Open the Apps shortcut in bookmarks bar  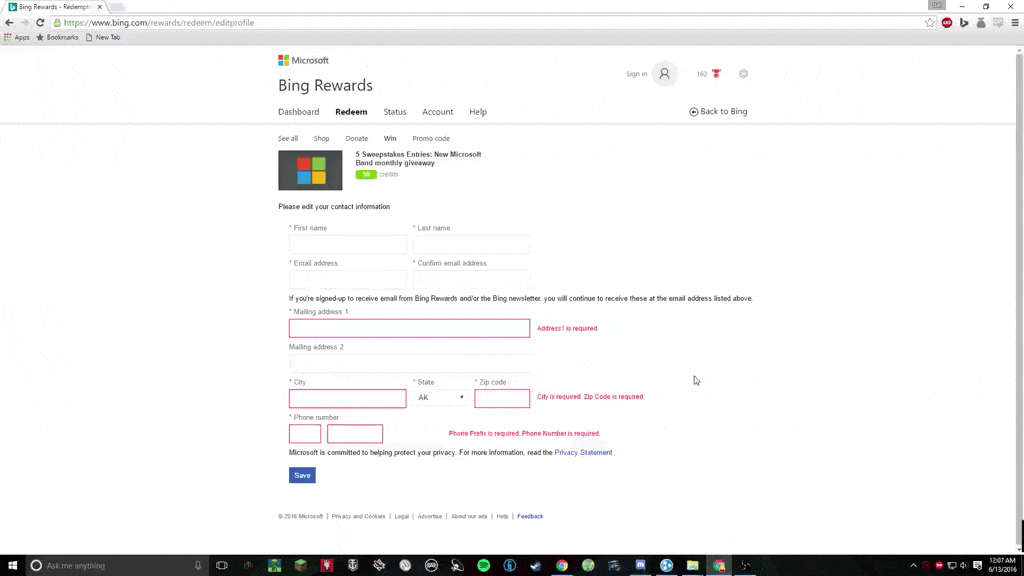point(17,37)
